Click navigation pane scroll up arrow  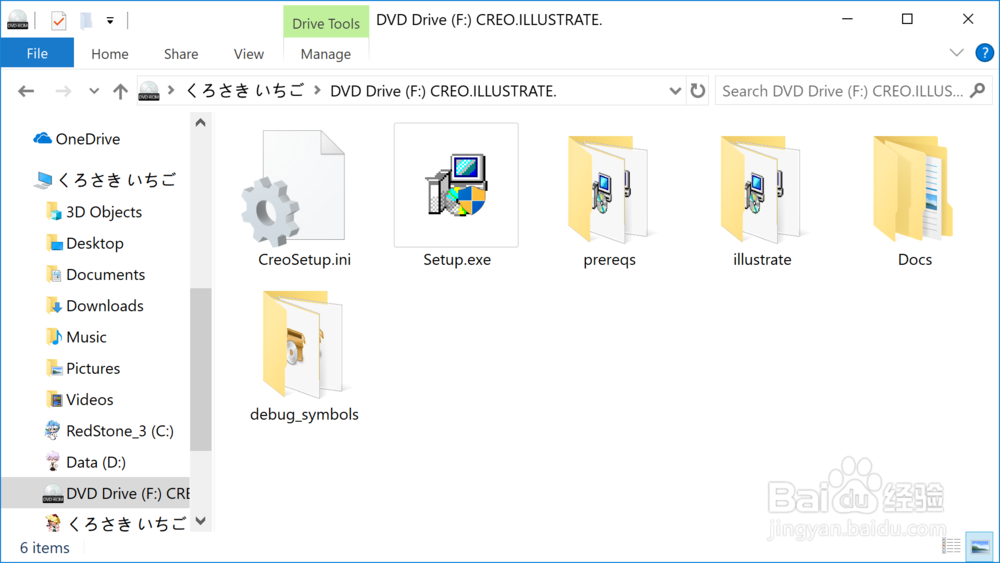[x=200, y=122]
